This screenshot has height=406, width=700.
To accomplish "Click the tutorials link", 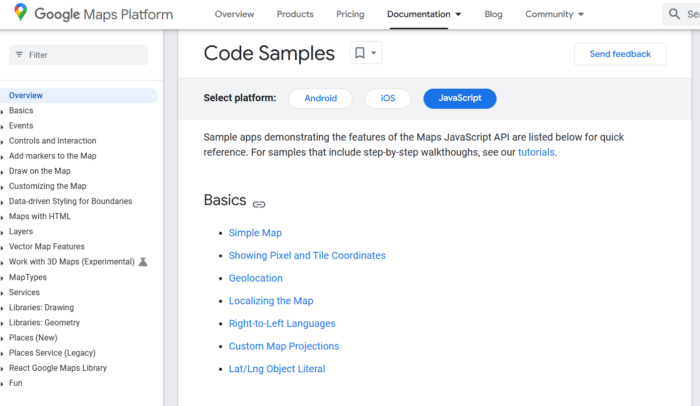I will (536, 152).
